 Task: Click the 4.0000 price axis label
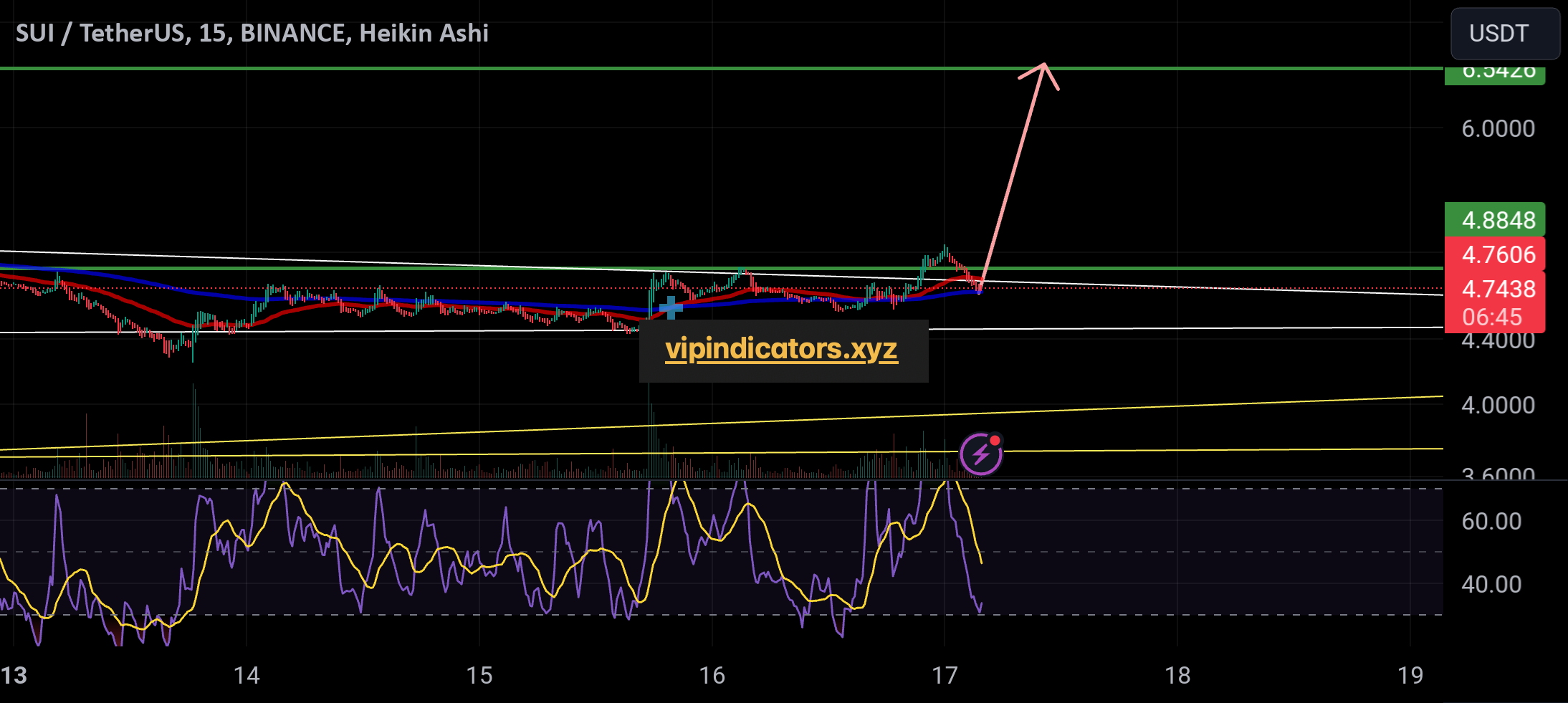[x=1498, y=406]
